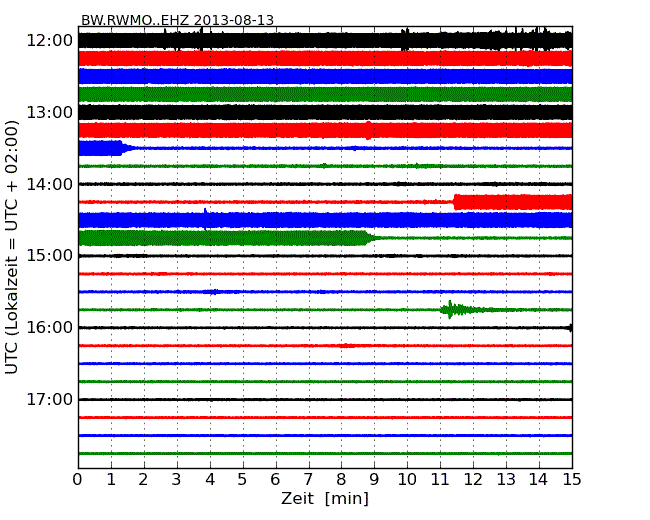Click the x-axis tick label 15
The width and height of the screenshot is (650, 520).
(x=572, y=480)
